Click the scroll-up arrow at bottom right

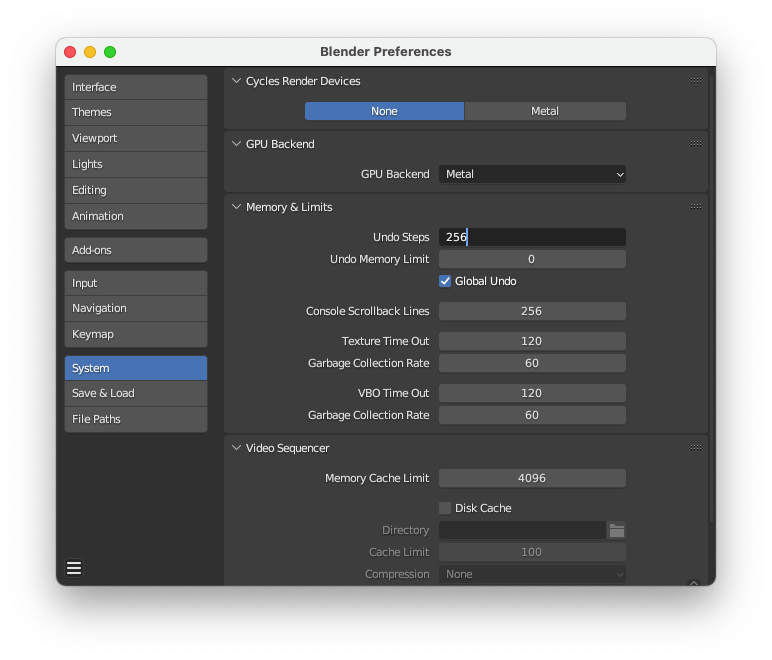coord(694,583)
